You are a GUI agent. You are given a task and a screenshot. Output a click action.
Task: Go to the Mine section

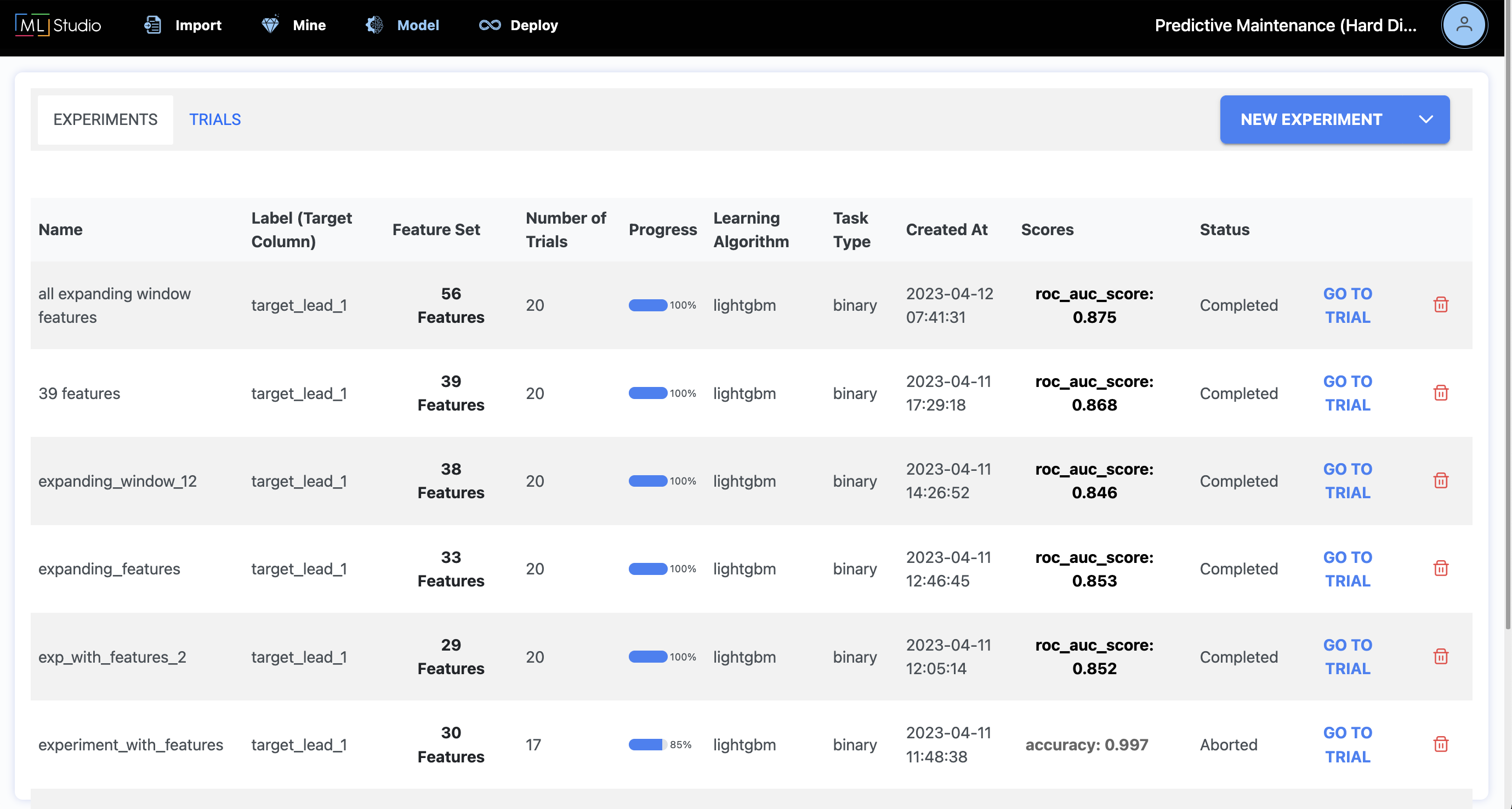(x=293, y=25)
